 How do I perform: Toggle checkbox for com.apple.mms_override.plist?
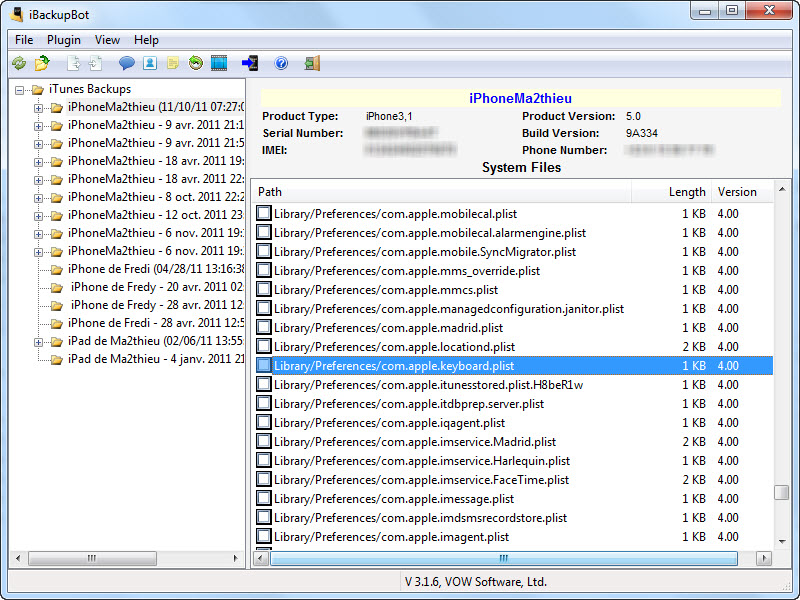(264, 270)
